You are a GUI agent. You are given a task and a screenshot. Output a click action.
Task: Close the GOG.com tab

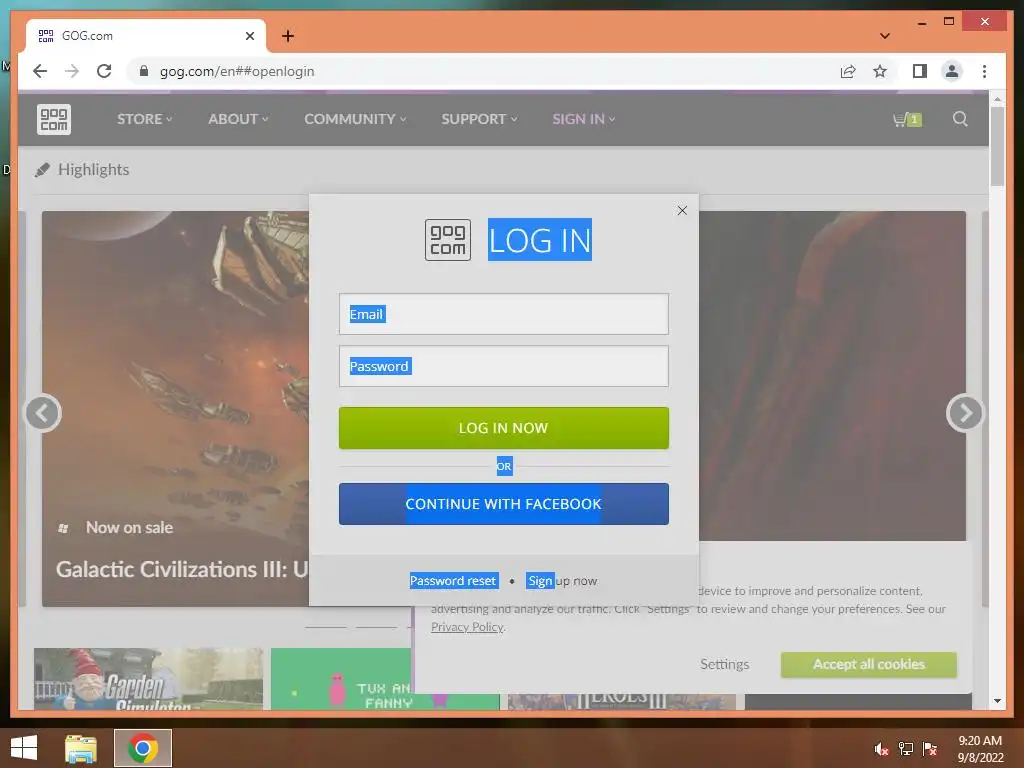(x=249, y=36)
